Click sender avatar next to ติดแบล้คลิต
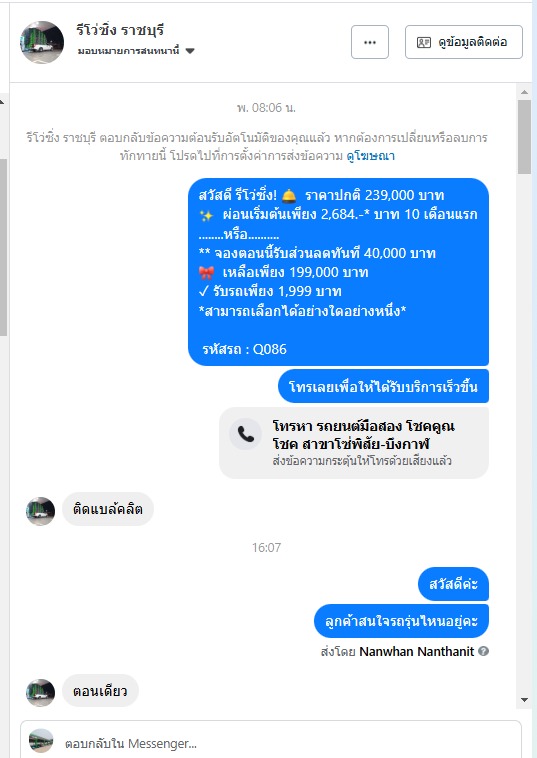 [x=40, y=511]
